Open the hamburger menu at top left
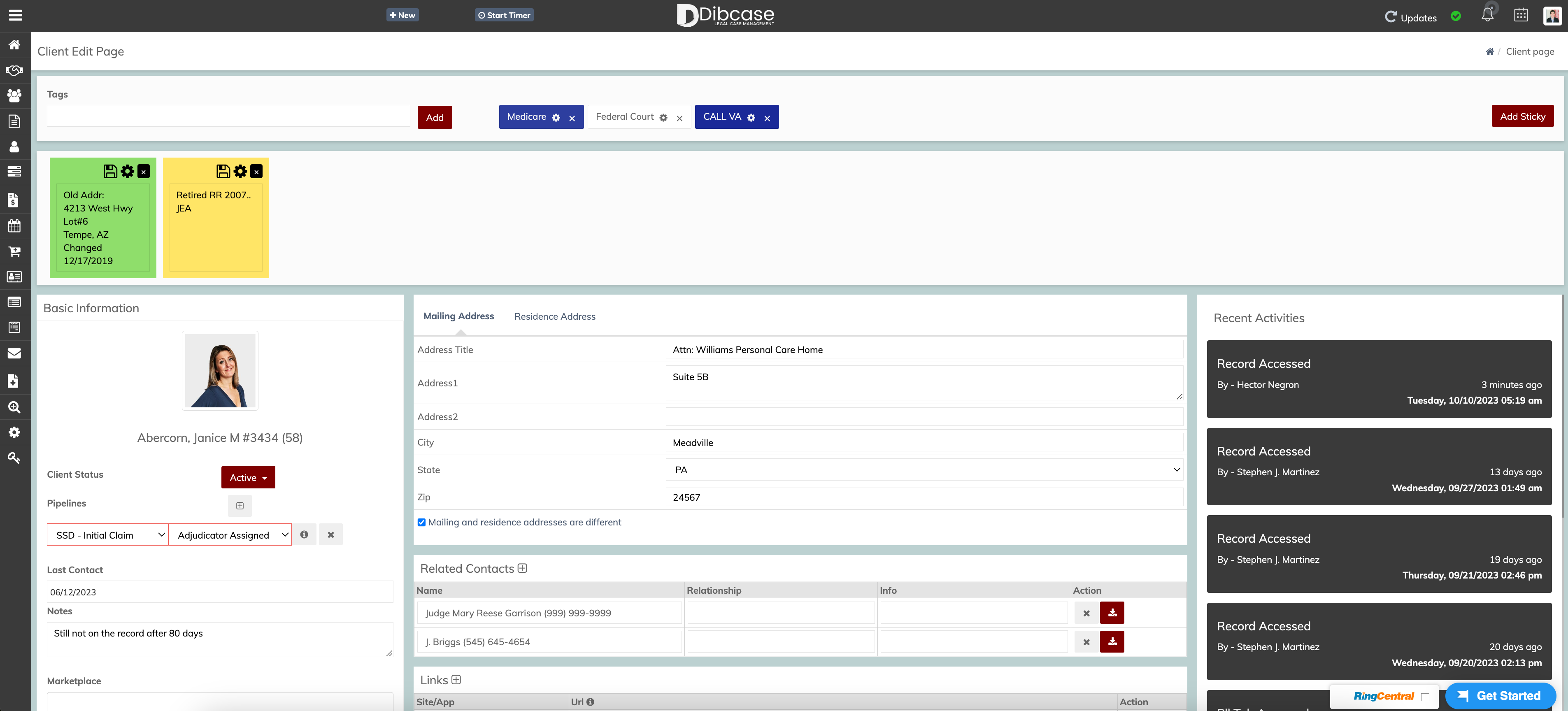1568x711 pixels. click(15, 15)
